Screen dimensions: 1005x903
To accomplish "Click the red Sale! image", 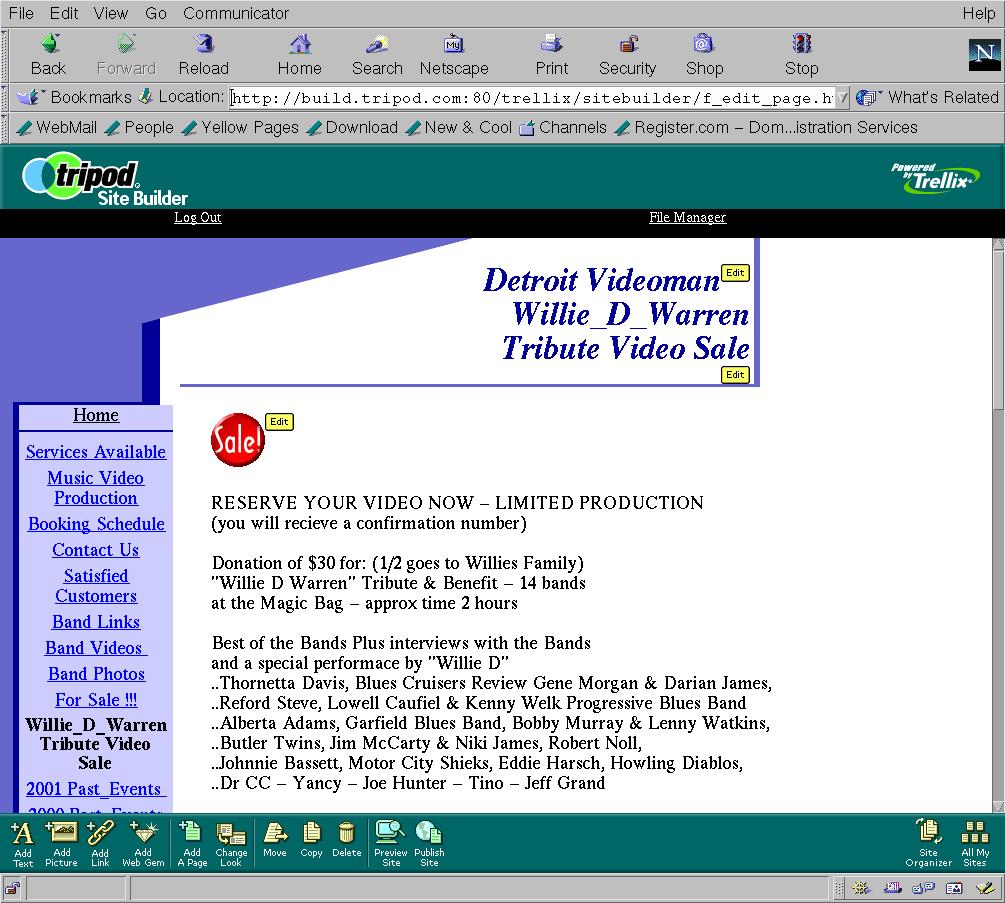I will pos(237,440).
